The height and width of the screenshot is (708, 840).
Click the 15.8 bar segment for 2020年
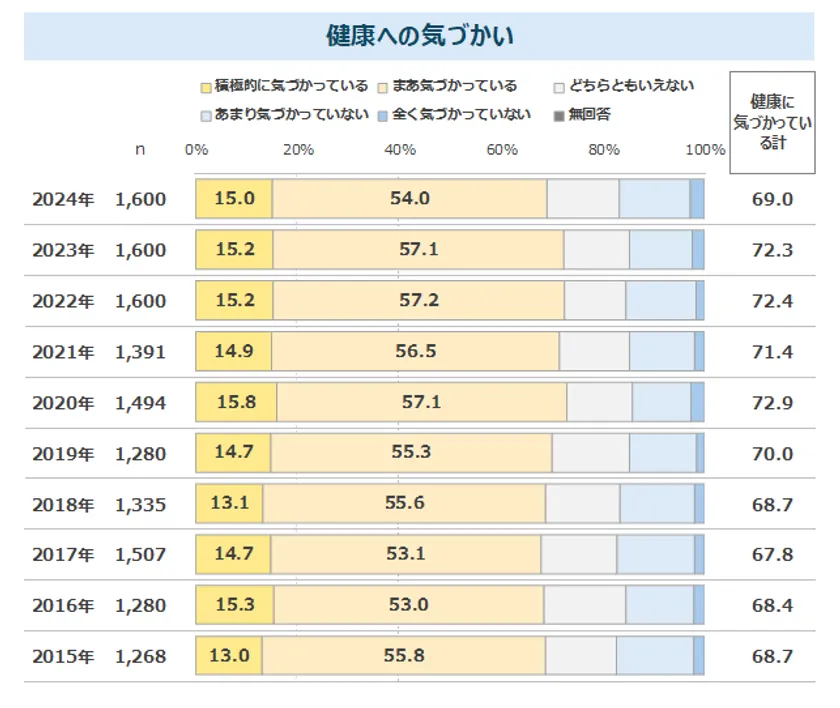pyautogui.click(x=236, y=402)
